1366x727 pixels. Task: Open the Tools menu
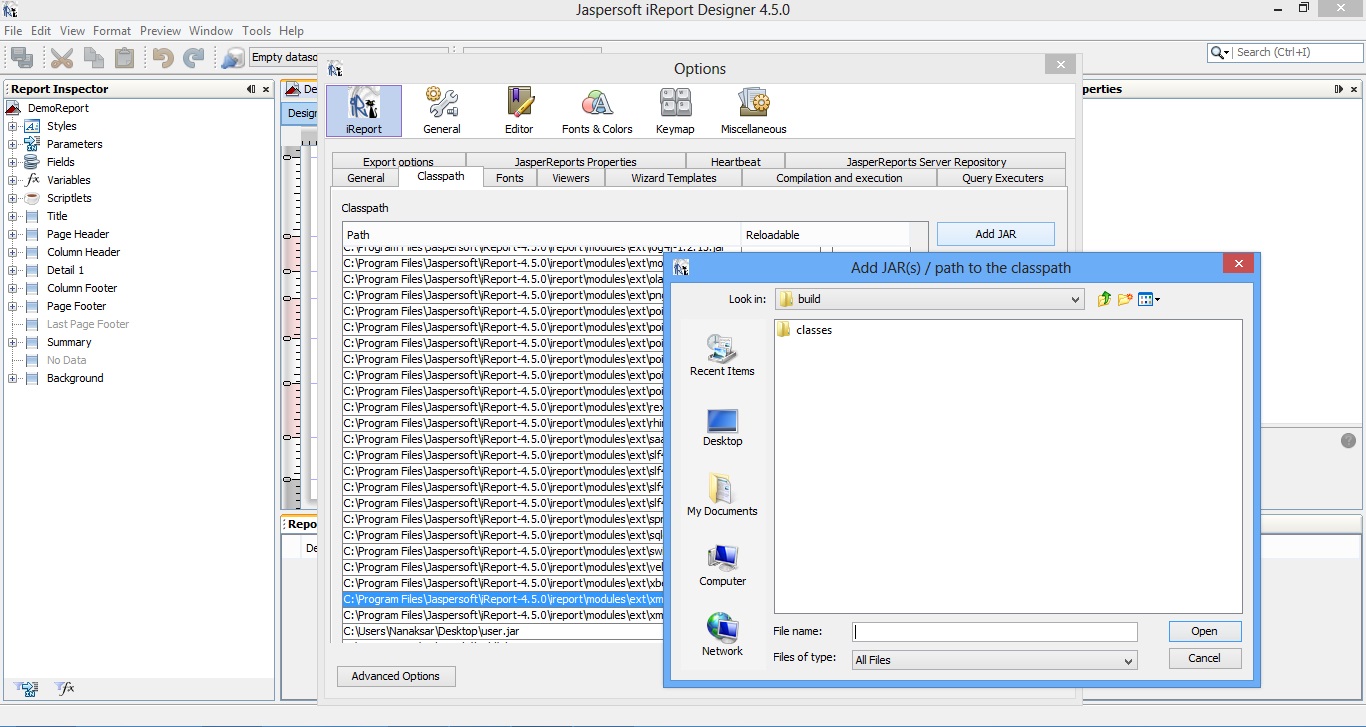tap(256, 31)
